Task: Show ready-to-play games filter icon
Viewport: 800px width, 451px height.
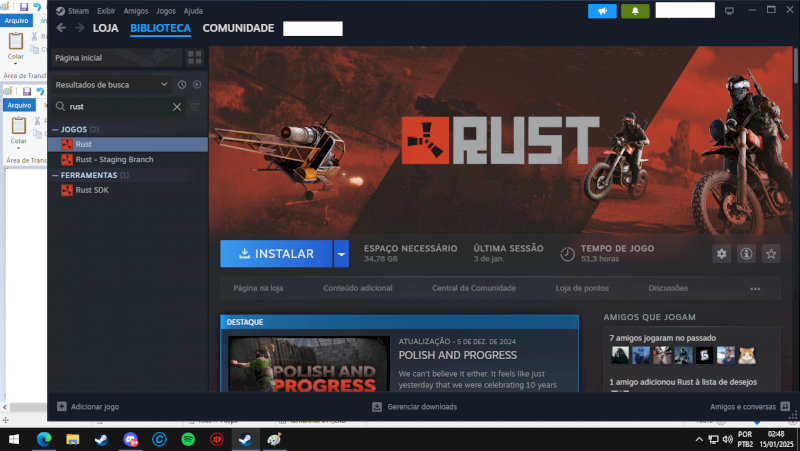Action: pyautogui.click(x=197, y=85)
